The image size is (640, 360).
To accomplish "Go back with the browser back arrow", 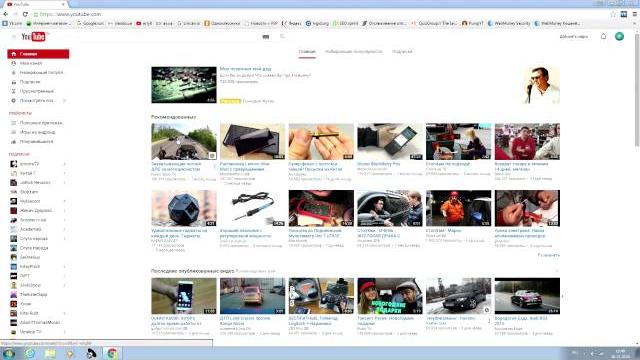I will tap(5, 14).
